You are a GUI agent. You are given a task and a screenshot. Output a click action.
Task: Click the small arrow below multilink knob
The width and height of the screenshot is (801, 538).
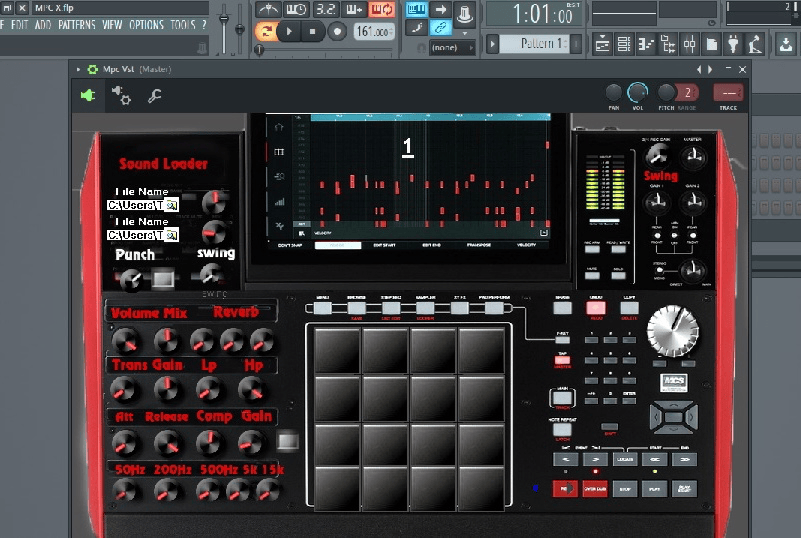[x=465, y=34]
